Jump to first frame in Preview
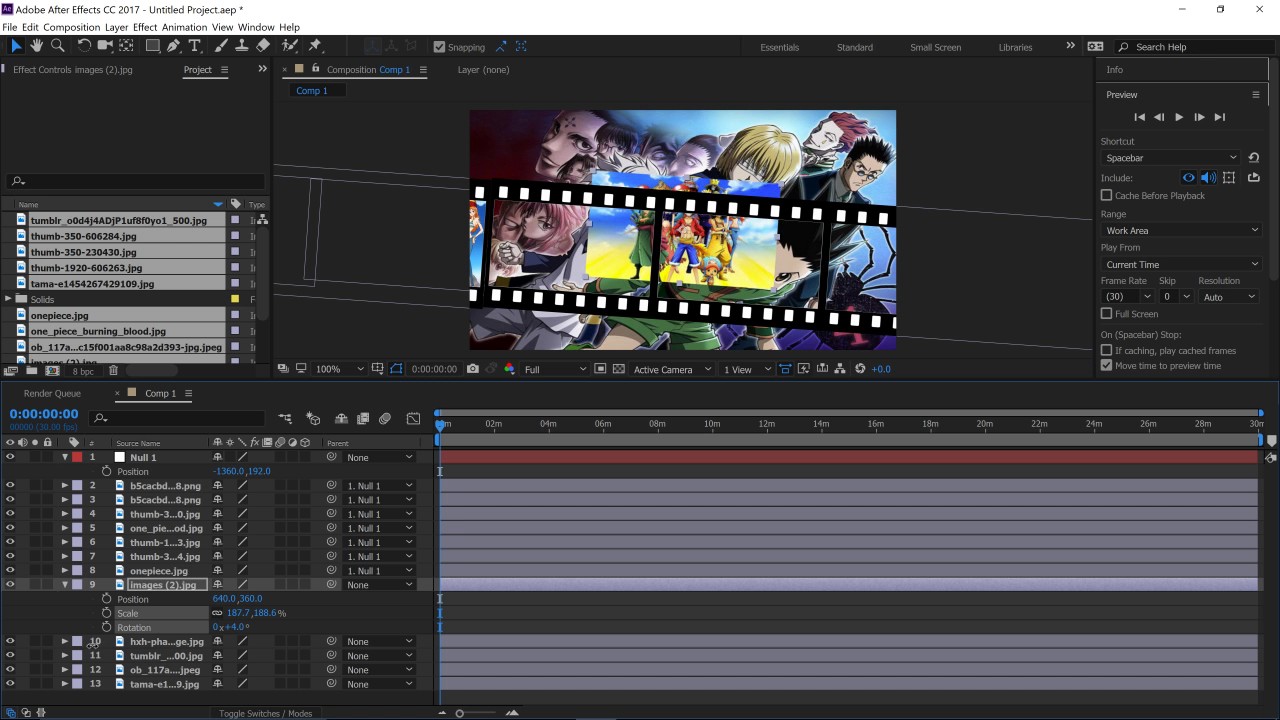 1139,117
